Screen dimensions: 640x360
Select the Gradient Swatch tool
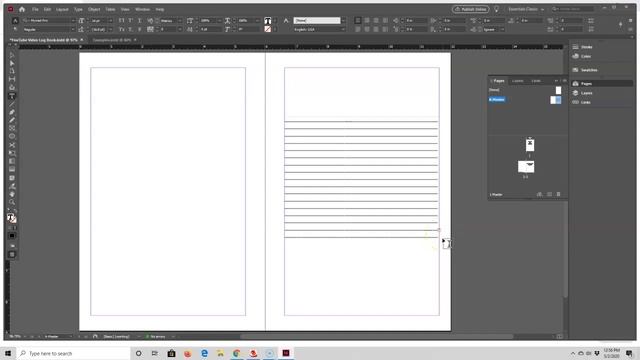(12, 161)
